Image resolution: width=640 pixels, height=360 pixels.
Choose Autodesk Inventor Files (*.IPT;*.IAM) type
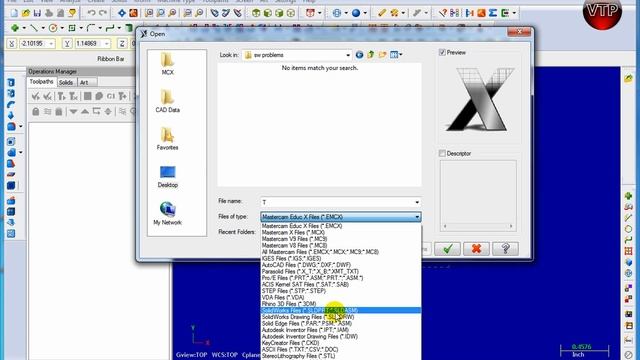(x=340, y=330)
